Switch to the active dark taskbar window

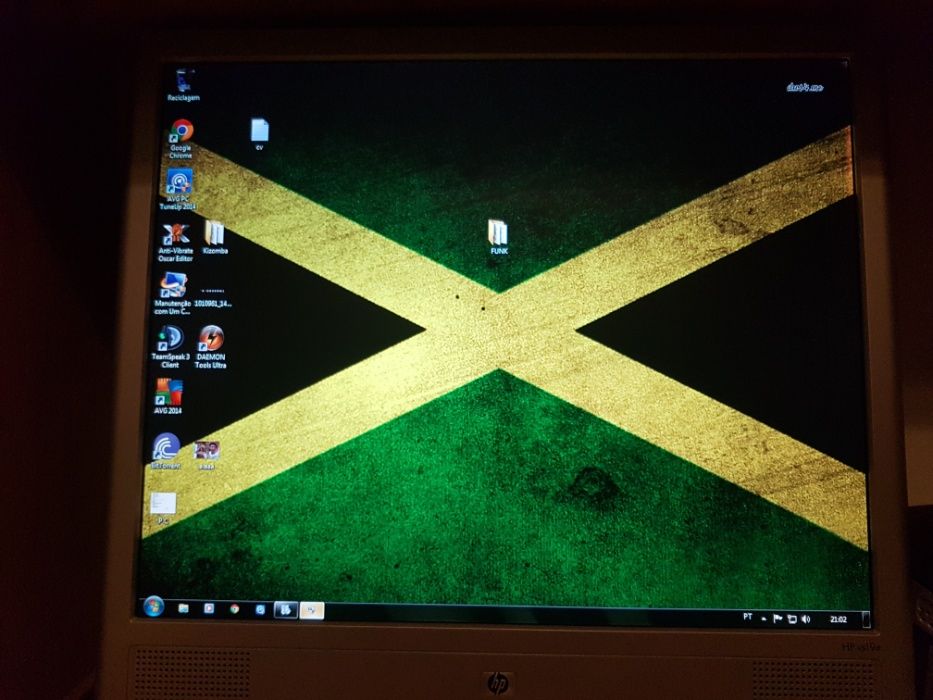pyautogui.click(x=286, y=610)
